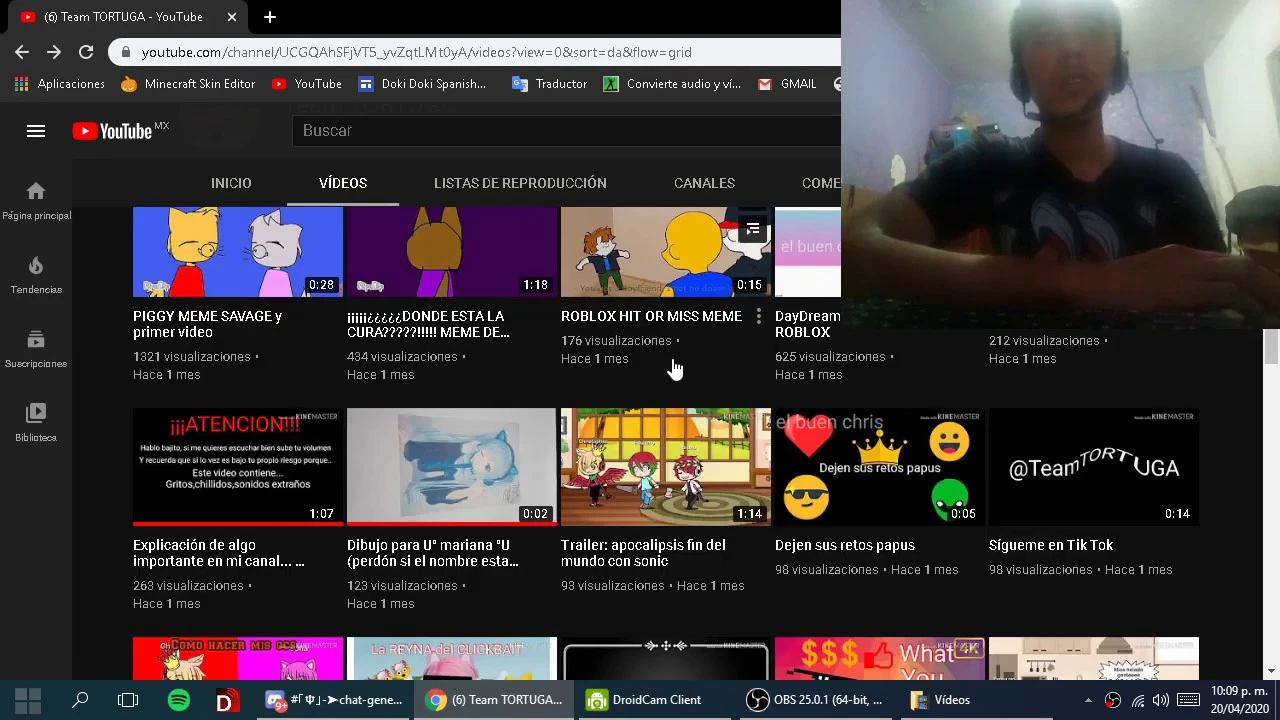Click Dejen sus retos papus title
Image resolution: width=1280 pixels, height=720 pixels.
845,545
